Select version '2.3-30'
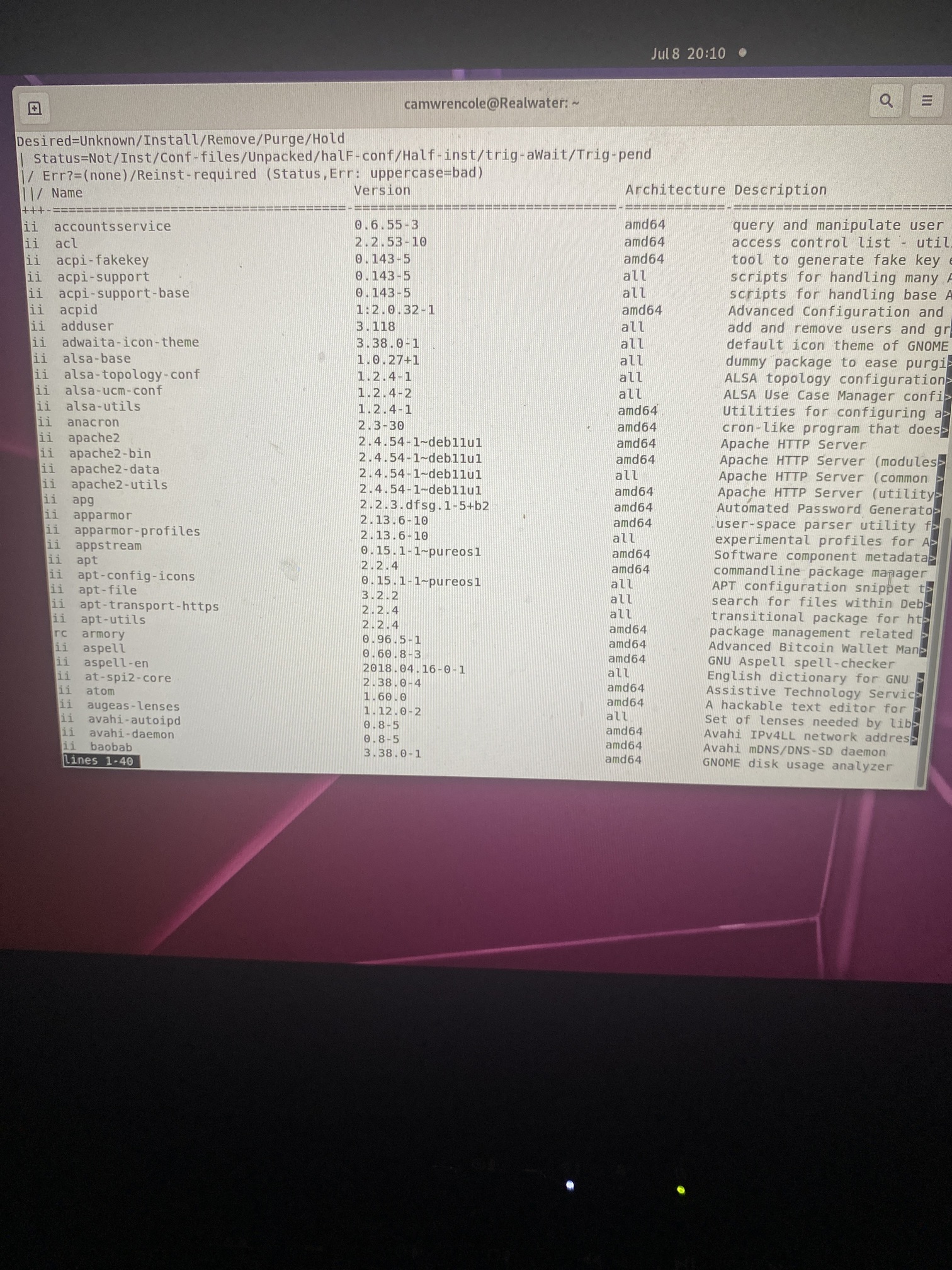952x1270 pixels. [x=381, y=426]
